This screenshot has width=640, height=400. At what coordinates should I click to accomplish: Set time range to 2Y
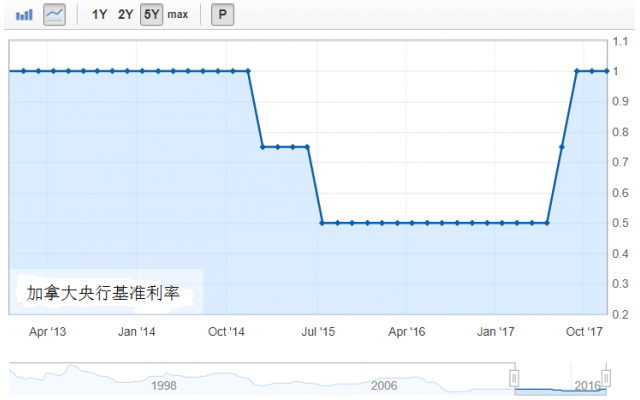(125, 15)
